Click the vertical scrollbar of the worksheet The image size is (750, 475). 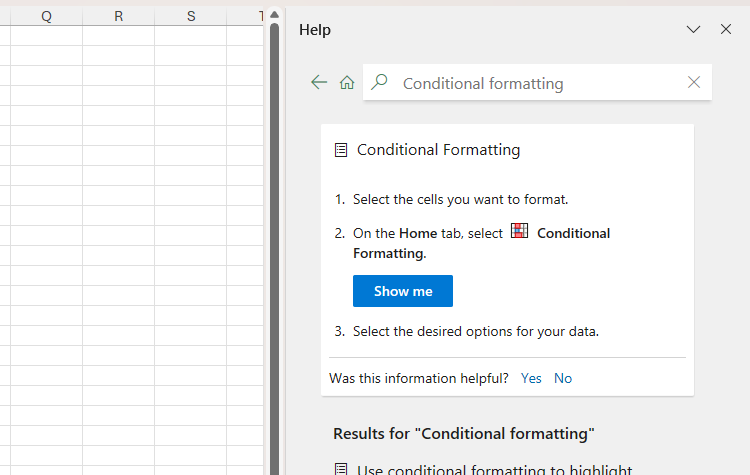pyautogui.click(x=274, y=250)
